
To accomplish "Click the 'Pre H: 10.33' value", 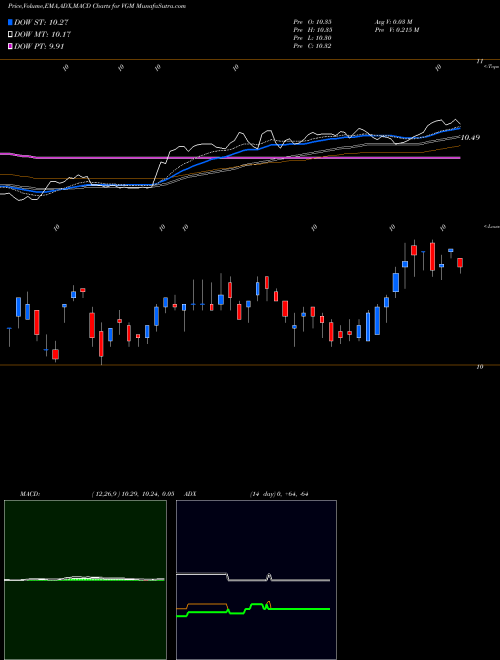I will point(313,30).
